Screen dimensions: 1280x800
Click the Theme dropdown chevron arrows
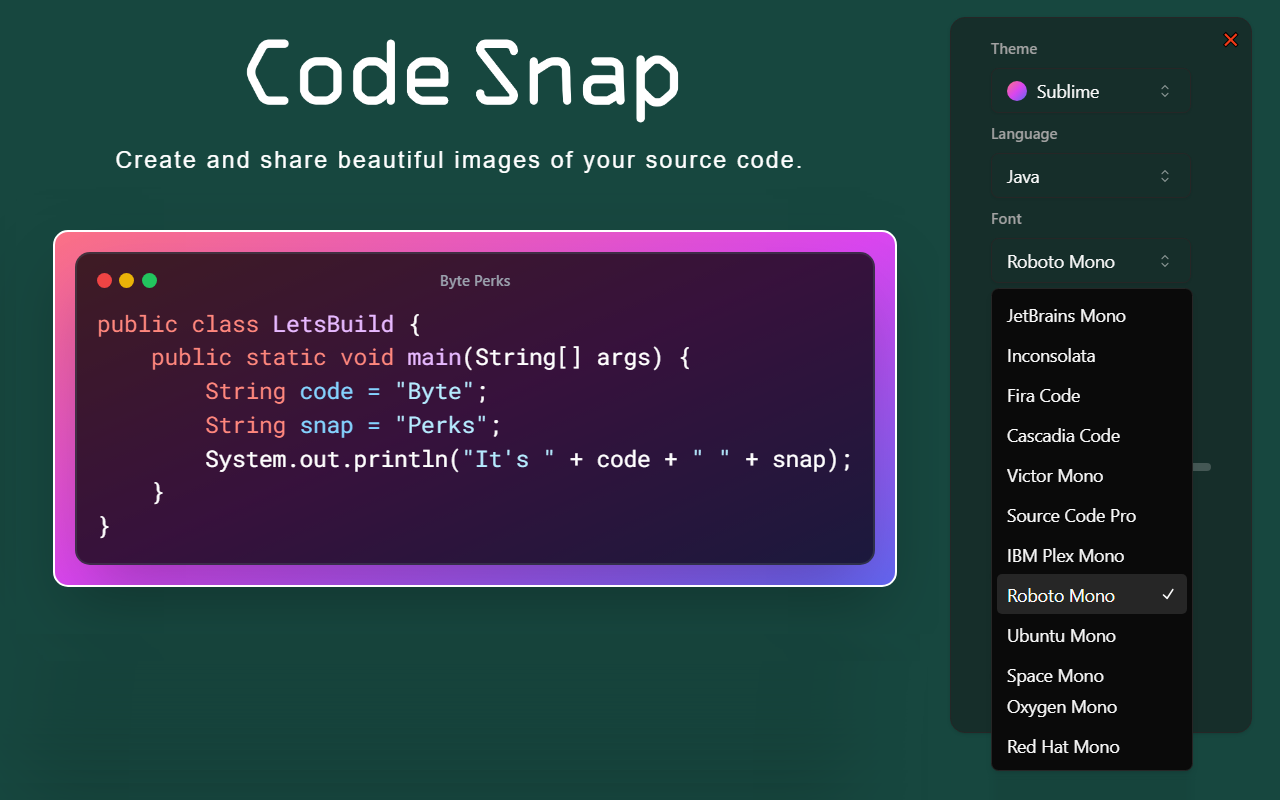pyautogui.click(x=1165, y=91)
